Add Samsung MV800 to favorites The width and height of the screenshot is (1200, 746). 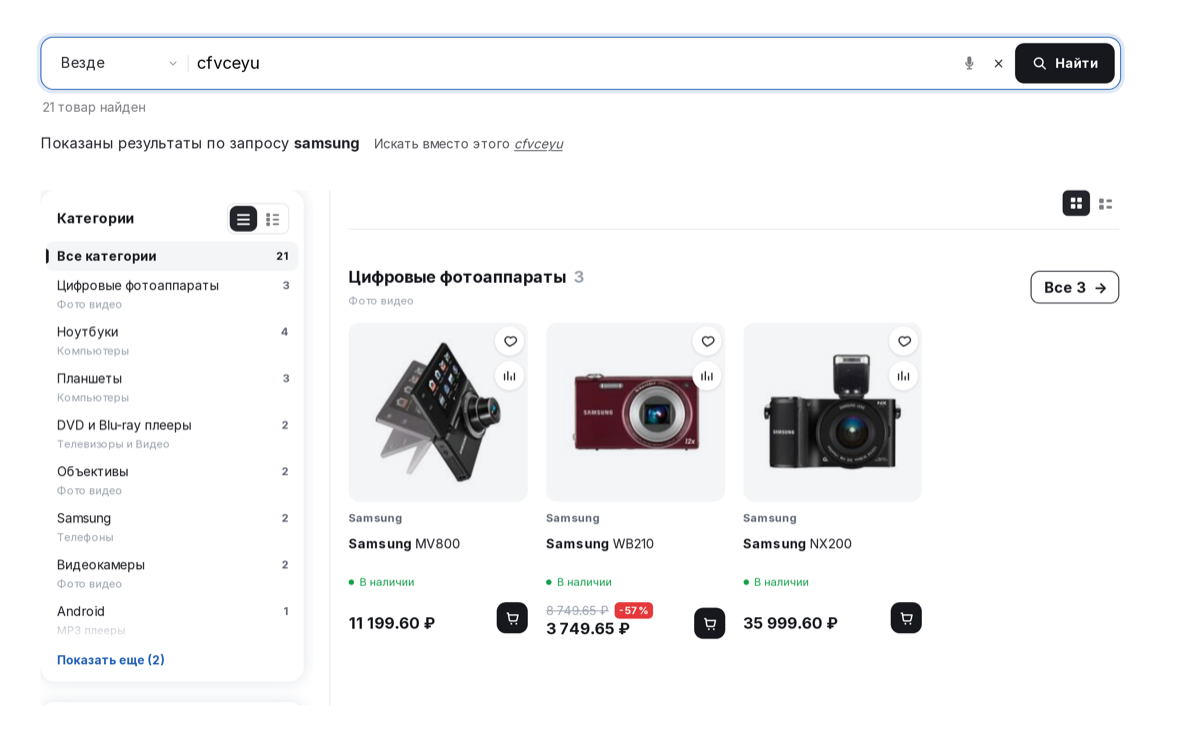510,342
